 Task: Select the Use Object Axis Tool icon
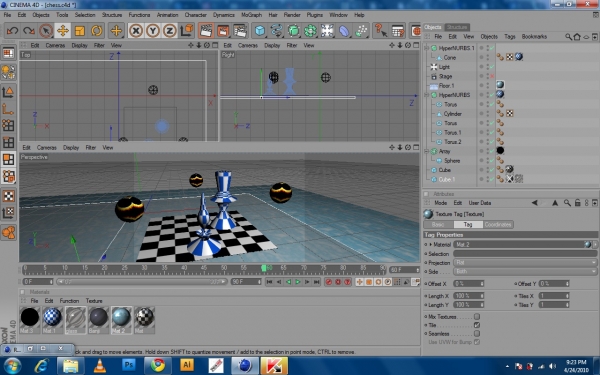tap(8, 109)
